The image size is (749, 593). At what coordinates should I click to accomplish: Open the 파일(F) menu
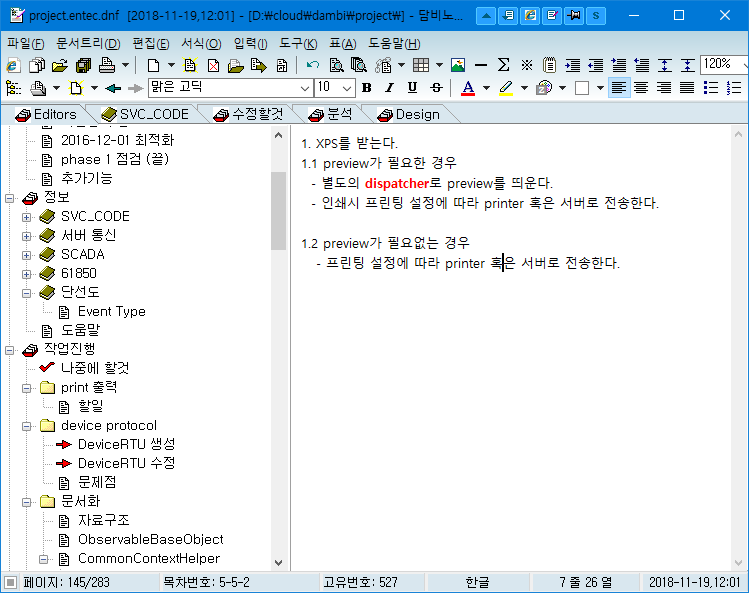tap(26, 44)
